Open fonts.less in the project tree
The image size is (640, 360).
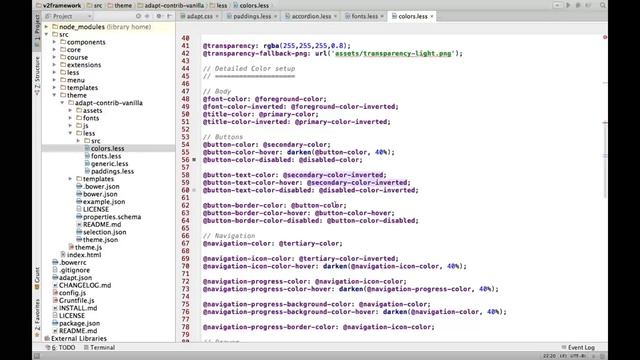click(x=106, y=156)
